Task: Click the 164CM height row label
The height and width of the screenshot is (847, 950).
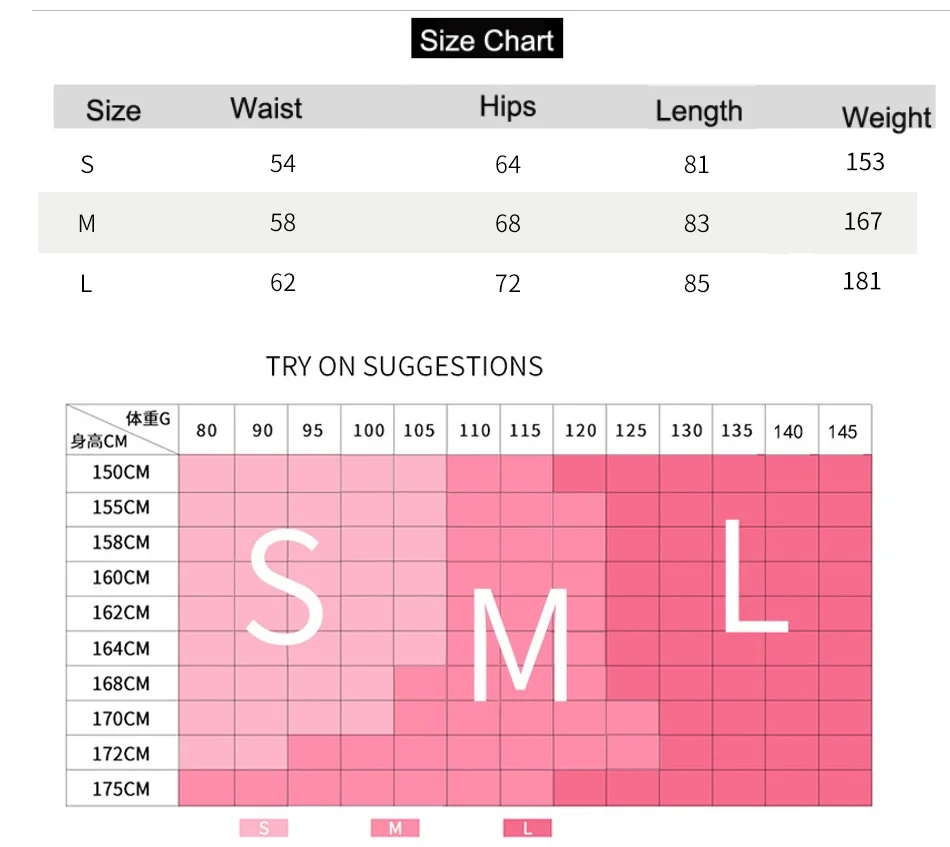Action: (121, 648)
